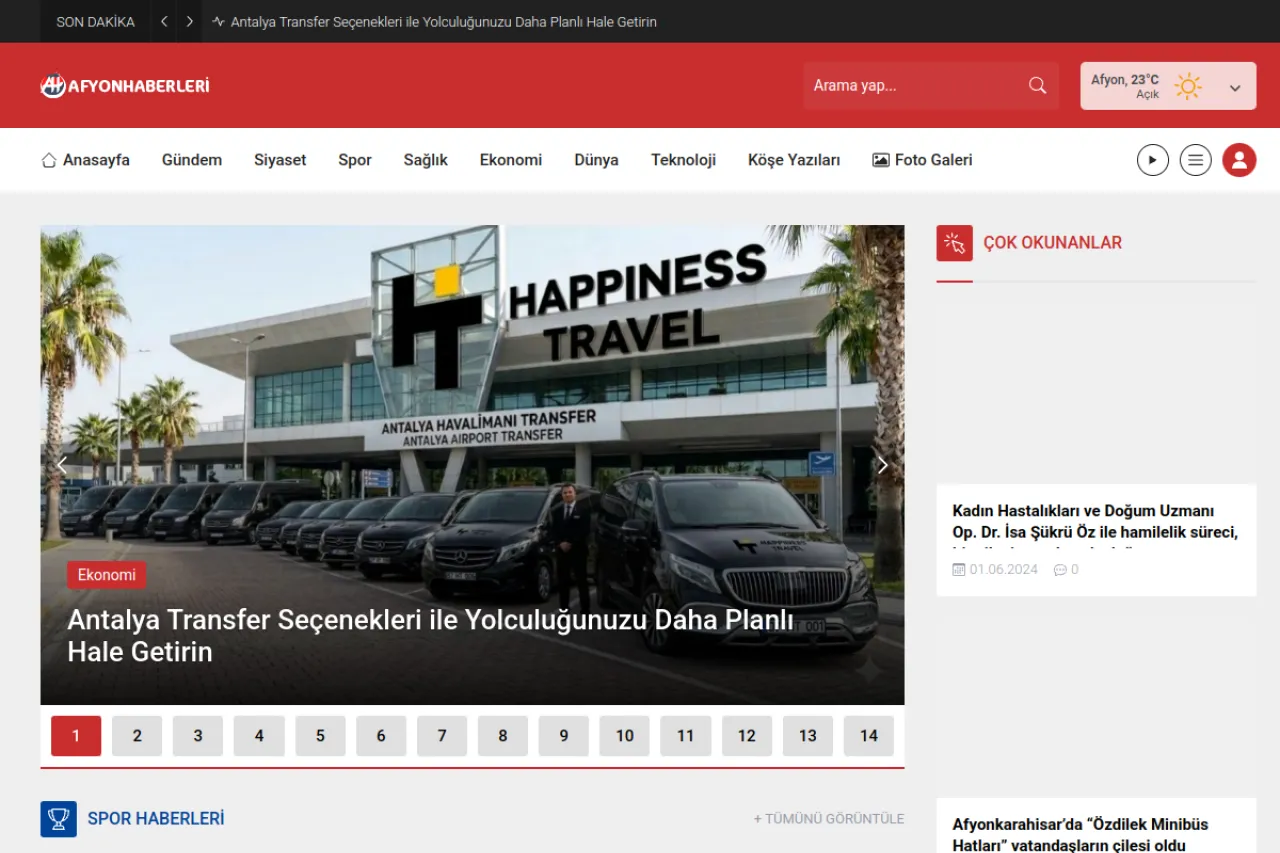This screenshot has width=1280, height=853.
Task: Select slider page 14
Action: point(869,736)
